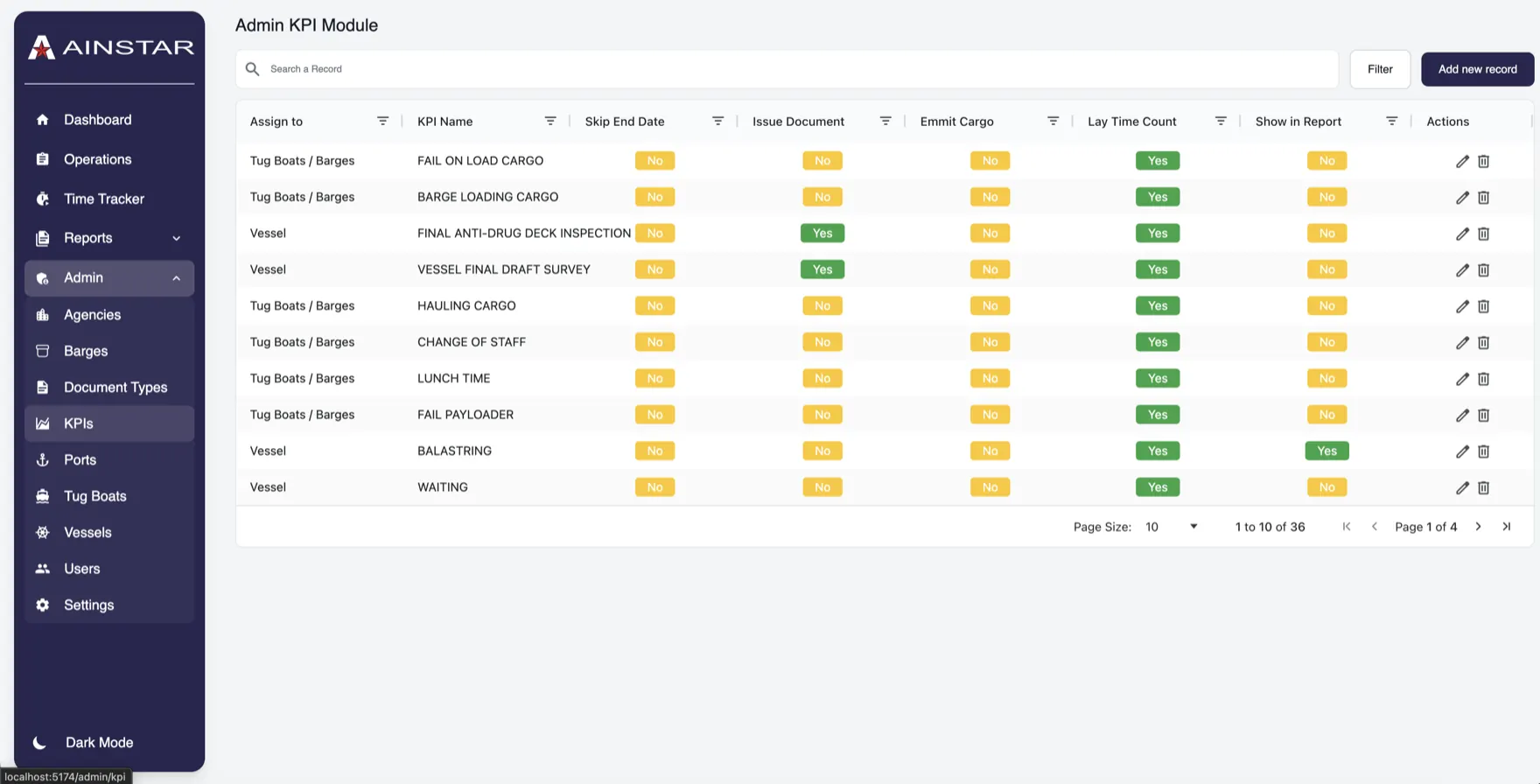Open the Dashboard page

click(109, 120)
